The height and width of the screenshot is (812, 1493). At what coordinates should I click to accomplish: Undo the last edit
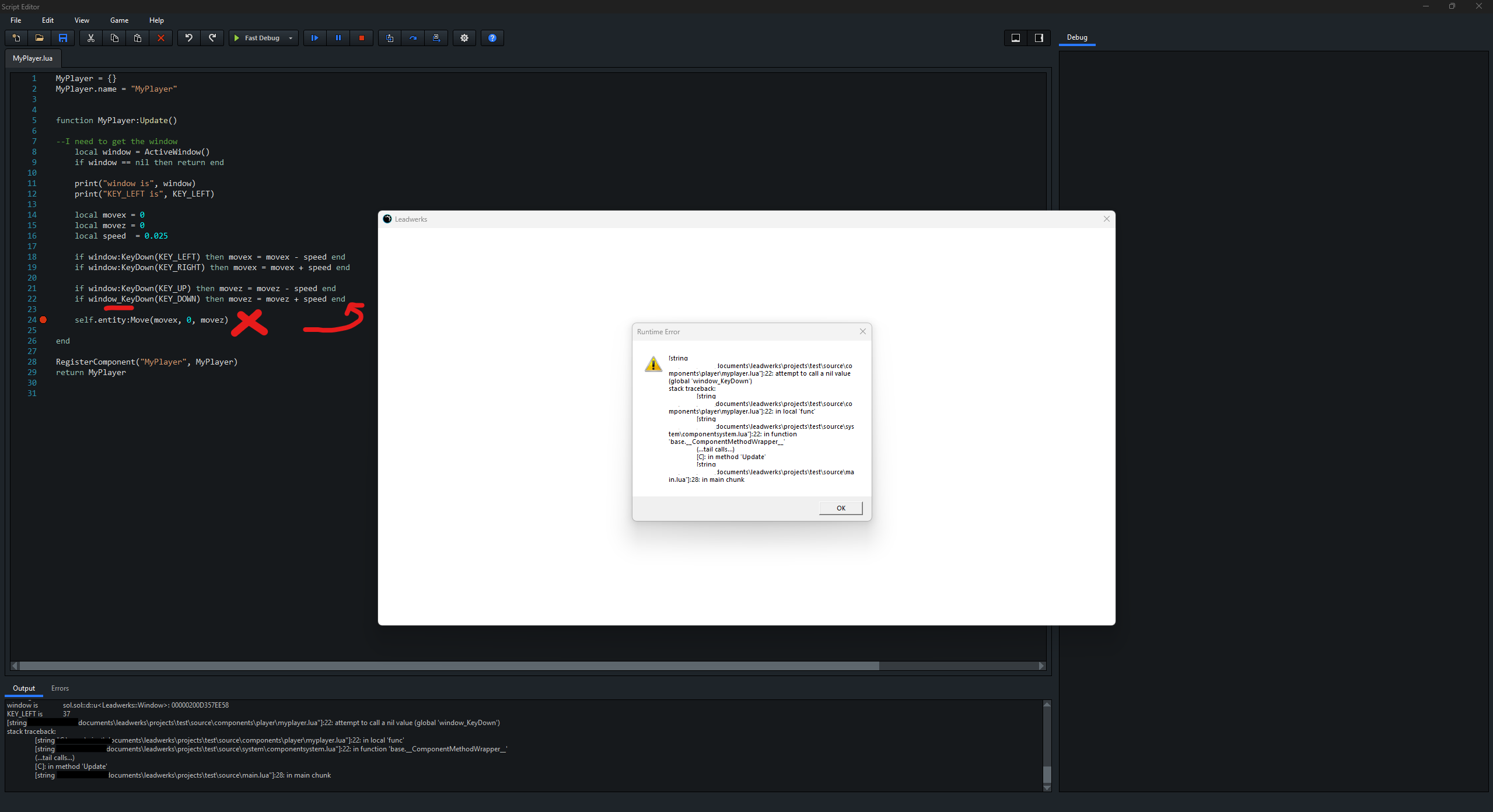(x=189, y=38)
